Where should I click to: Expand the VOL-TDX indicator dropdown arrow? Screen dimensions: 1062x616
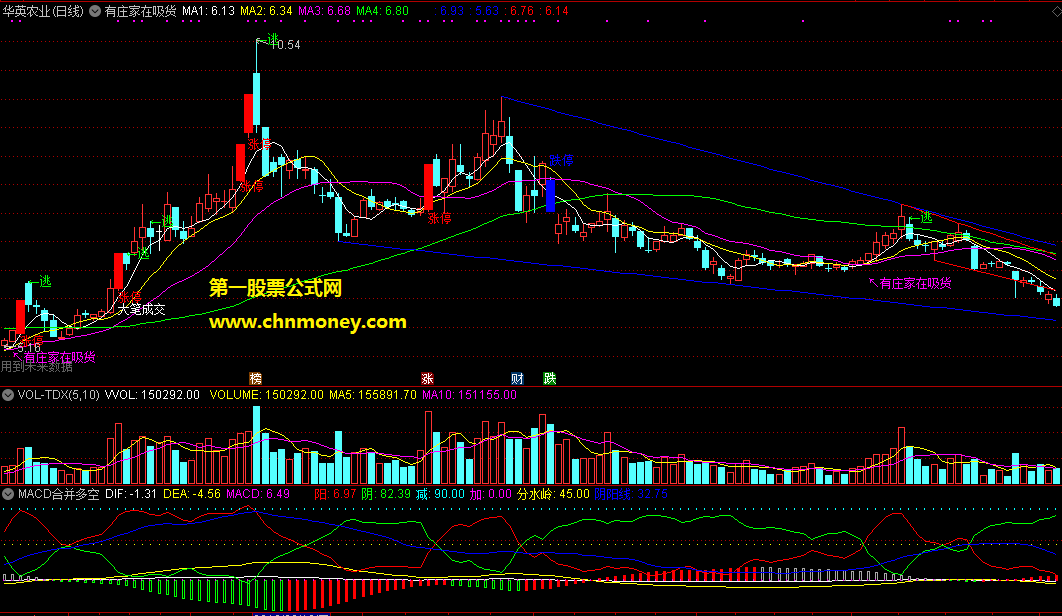coord(7,395)
